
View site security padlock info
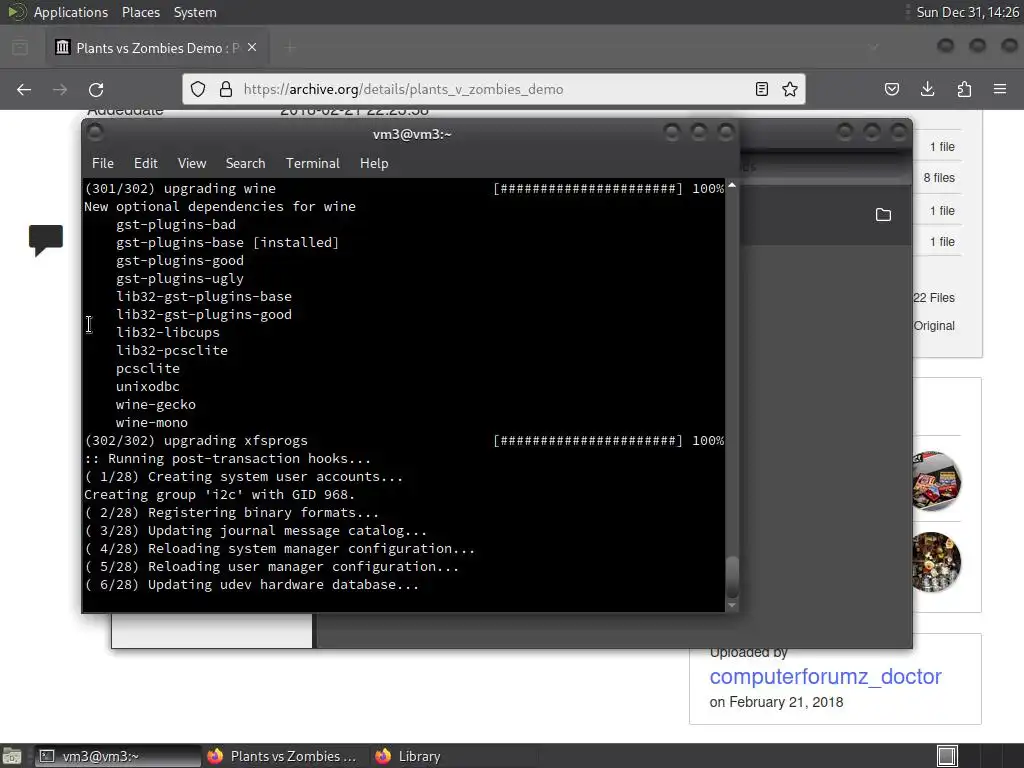pos(226,89)
